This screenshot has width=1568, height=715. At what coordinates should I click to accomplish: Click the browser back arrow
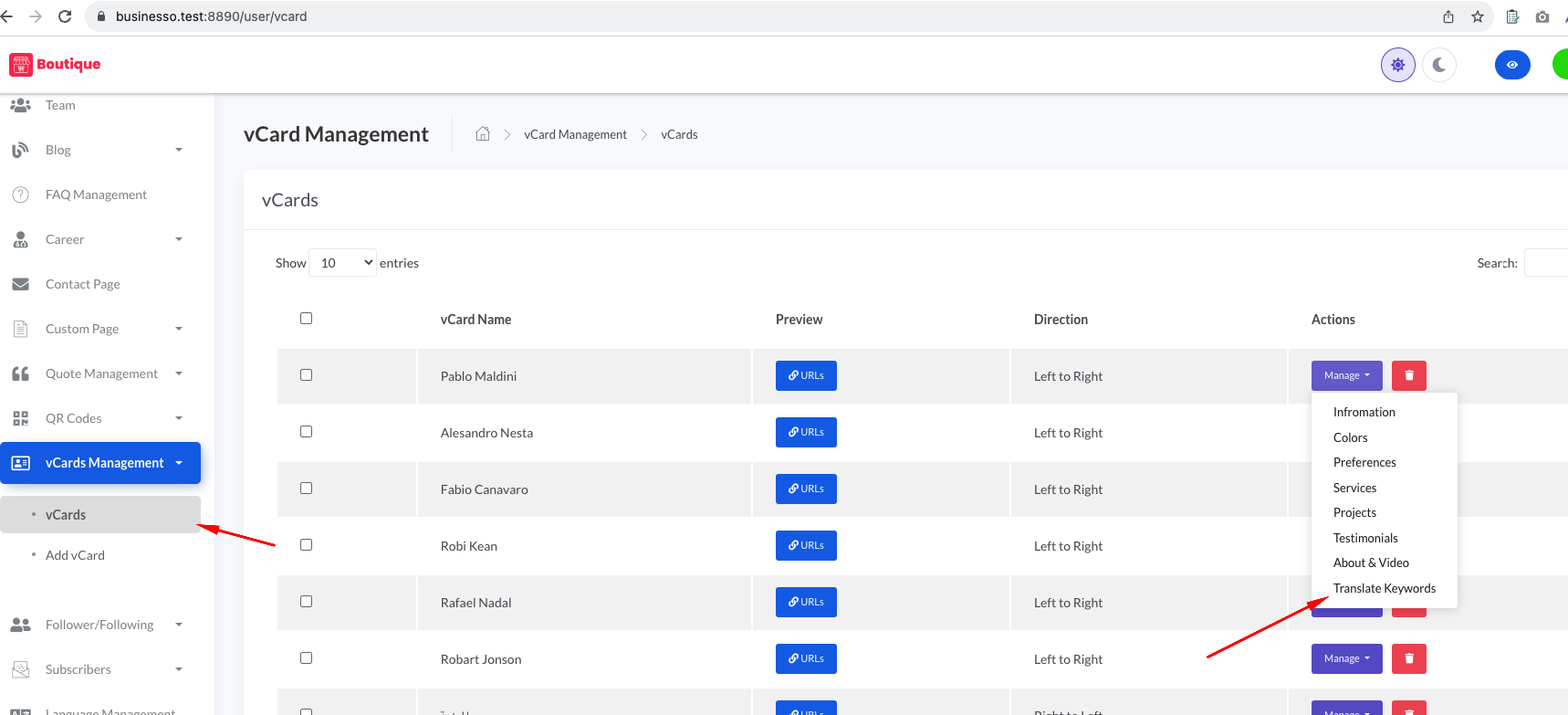[6, 16]
